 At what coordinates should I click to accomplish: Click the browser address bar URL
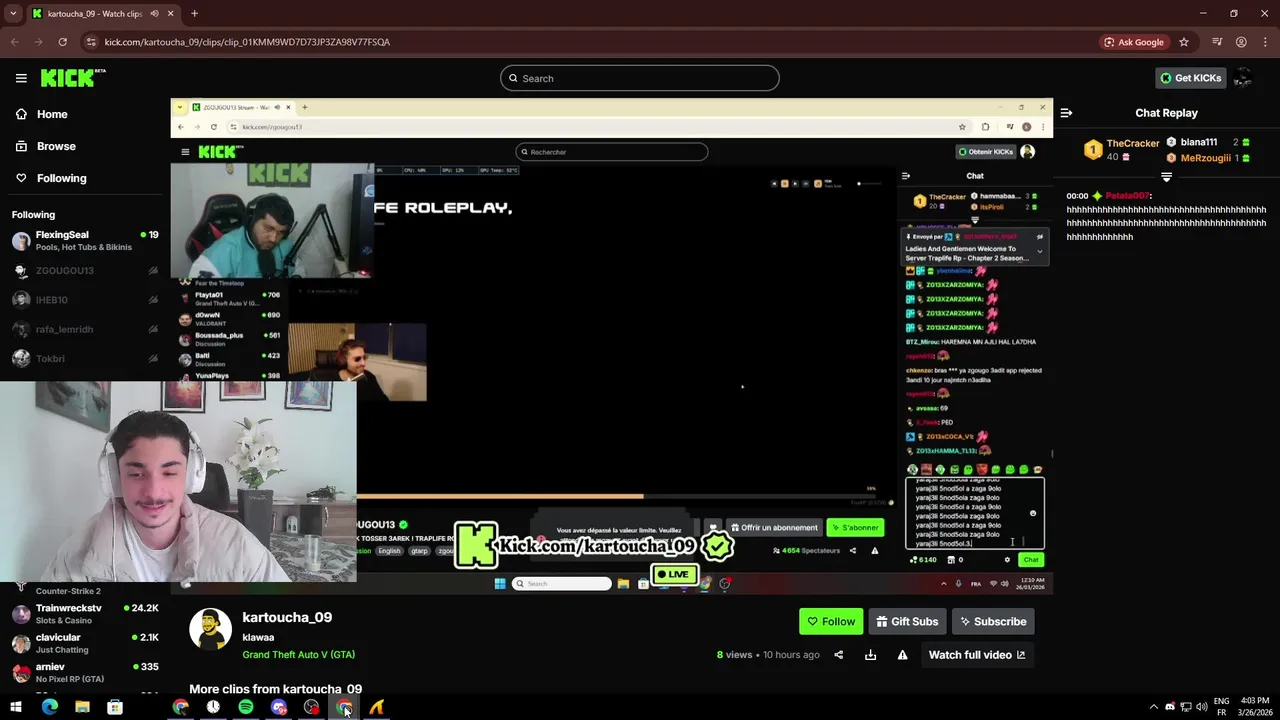pyautogui.click(x=247, y=42)
